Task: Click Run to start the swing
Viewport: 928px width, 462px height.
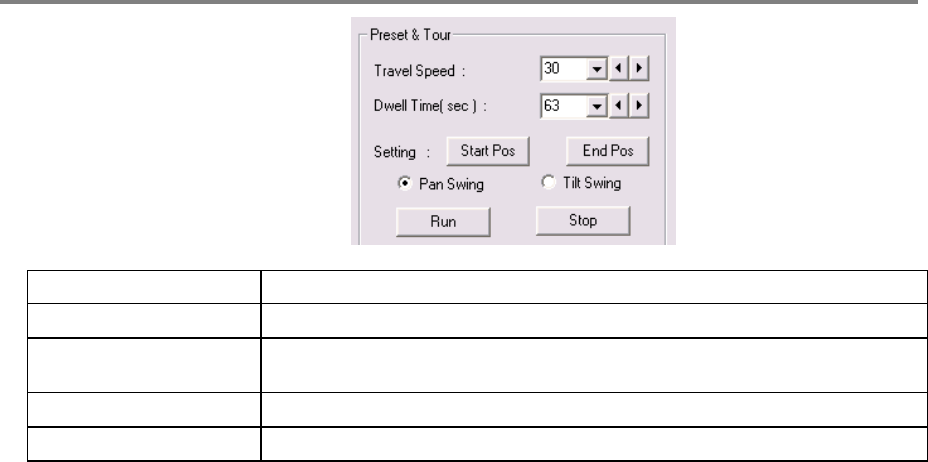Action: click(442, 221)
